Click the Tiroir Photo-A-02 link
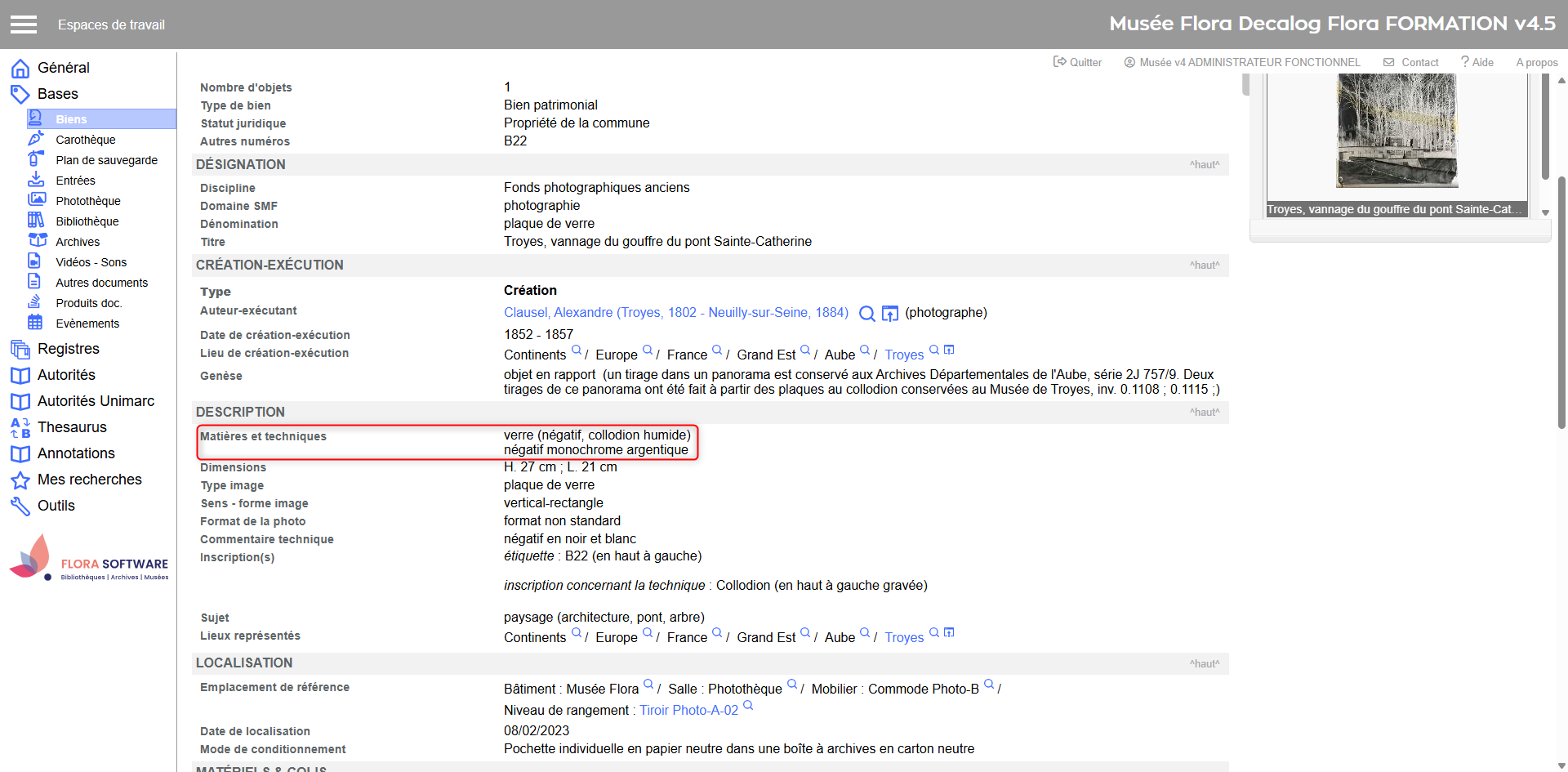The image size is (1568, 772). (x=688, y=711)
